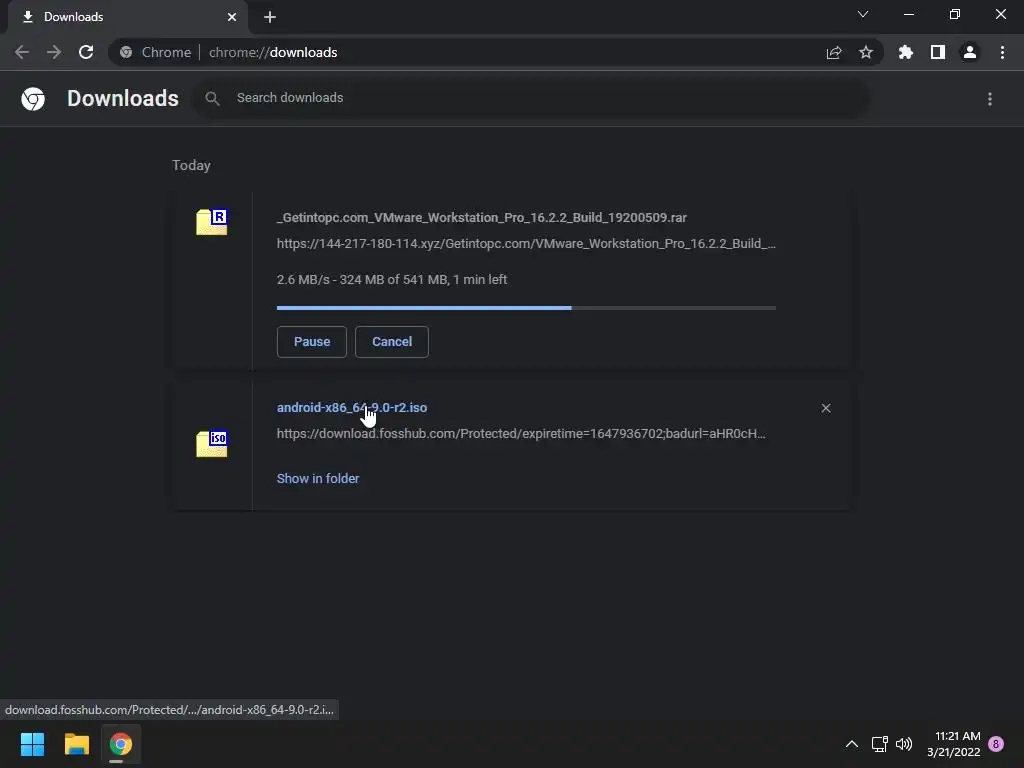Open the Windows Start menu
This screenshot has width=1024, height=768.
pyautogui.click(x=33, y=744)
